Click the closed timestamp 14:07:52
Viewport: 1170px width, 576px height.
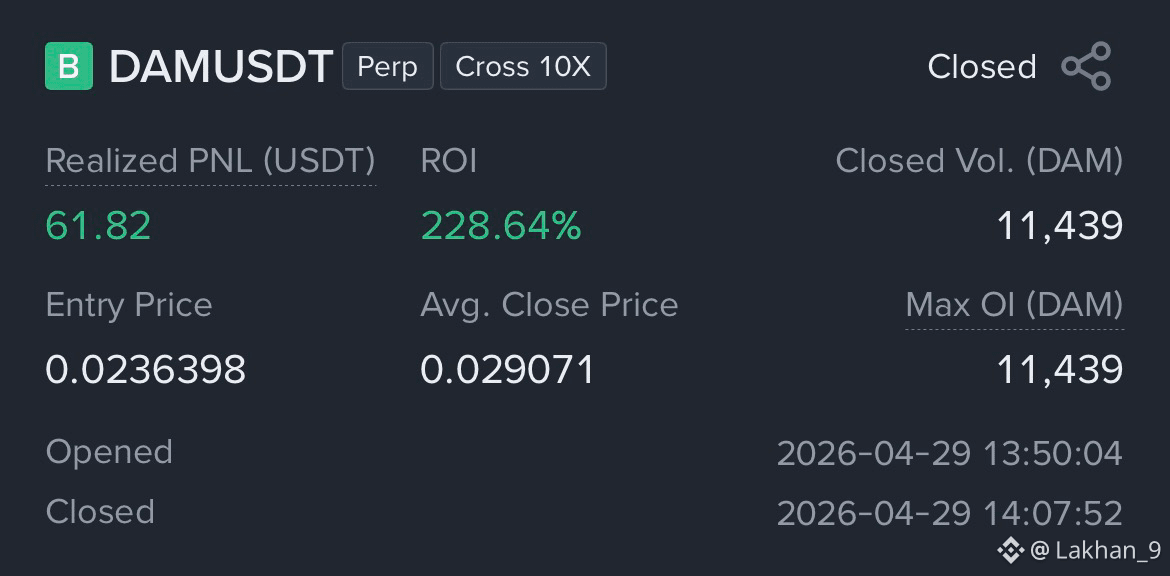click(x=1052, y=513)
